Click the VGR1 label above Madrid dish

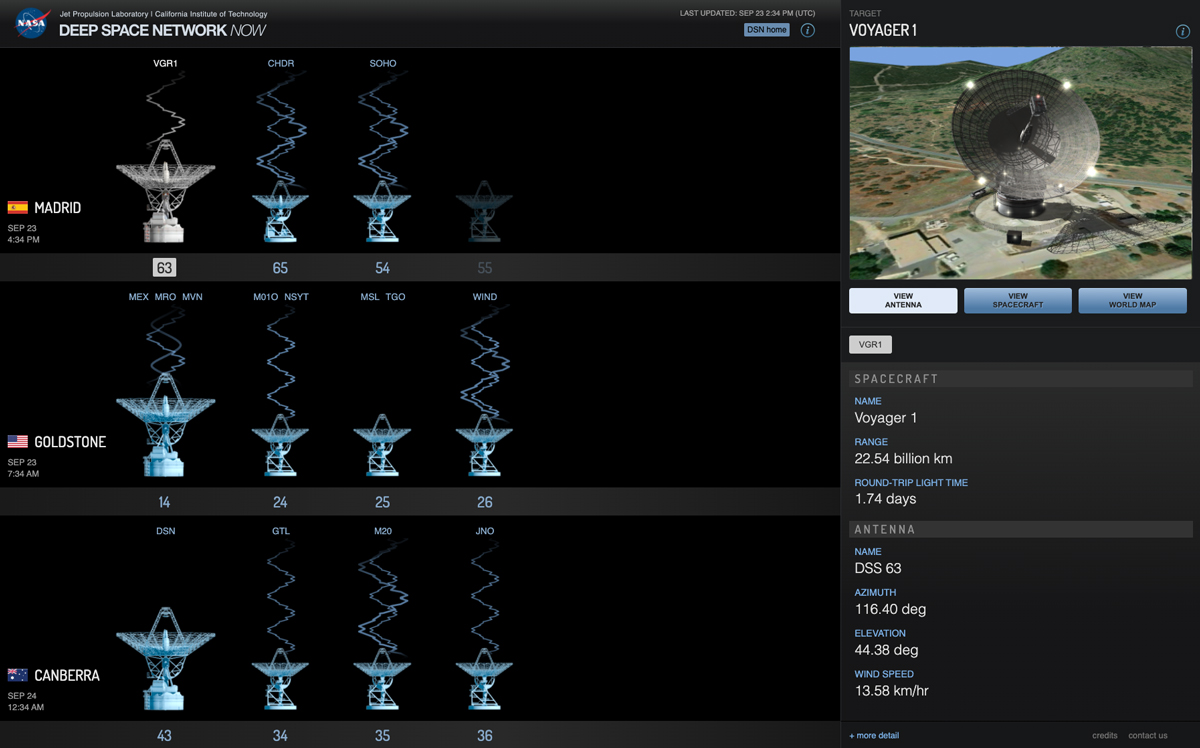(x=165, y=64)
